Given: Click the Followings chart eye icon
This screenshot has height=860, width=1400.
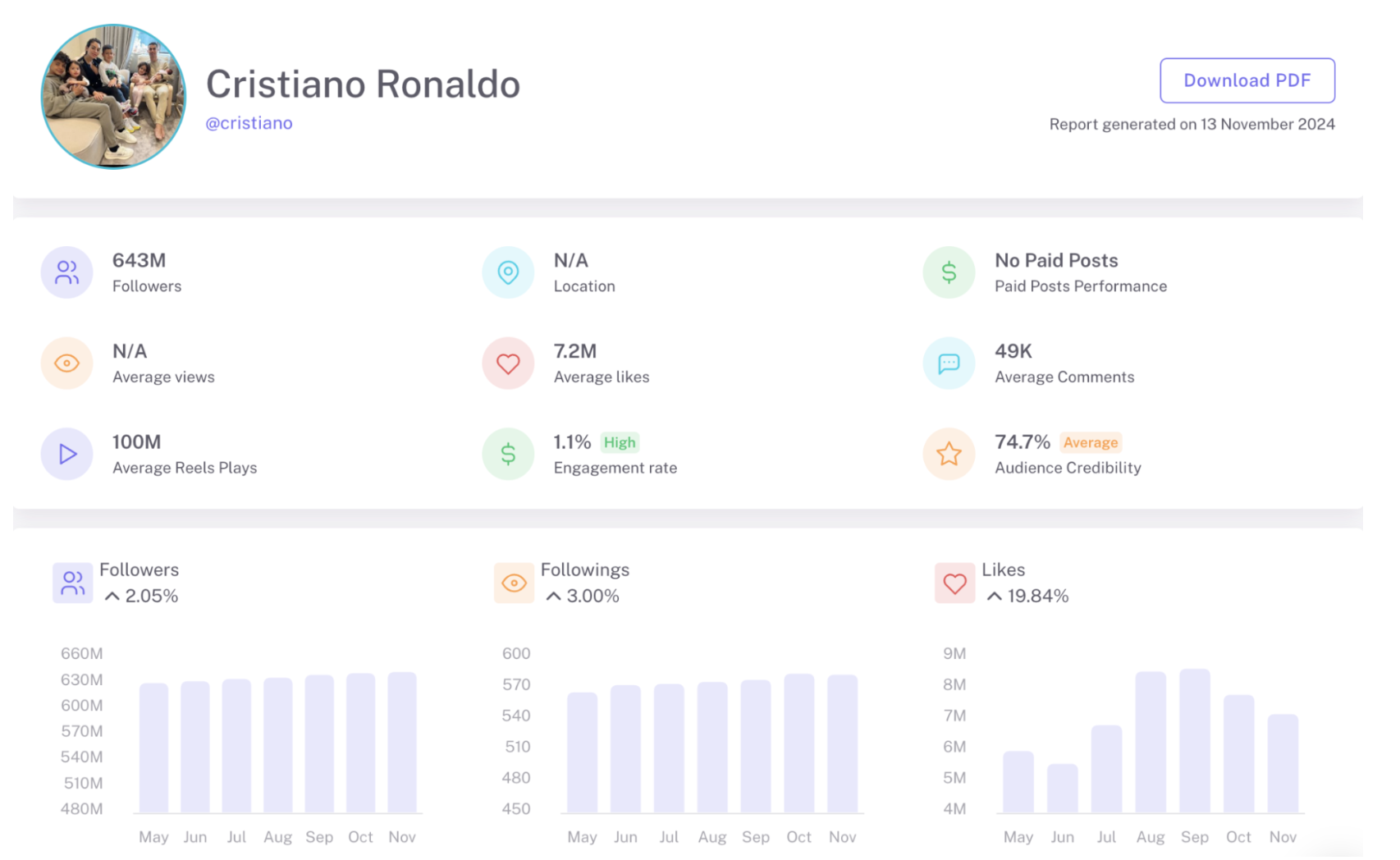Looking at the screenshot, I should click(x=514, y=583).
